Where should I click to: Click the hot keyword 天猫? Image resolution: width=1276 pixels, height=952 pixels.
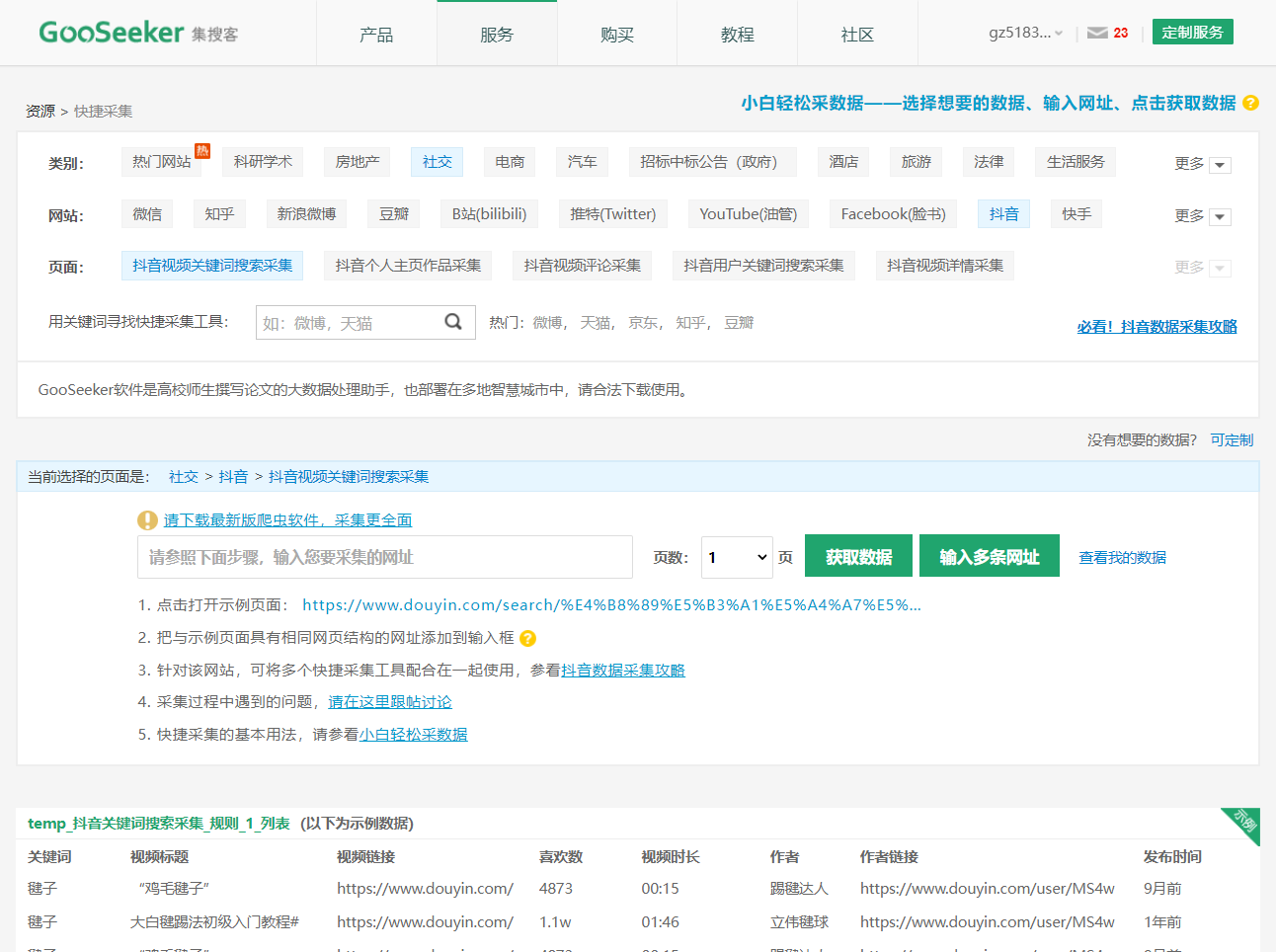(x=597, y=323)
